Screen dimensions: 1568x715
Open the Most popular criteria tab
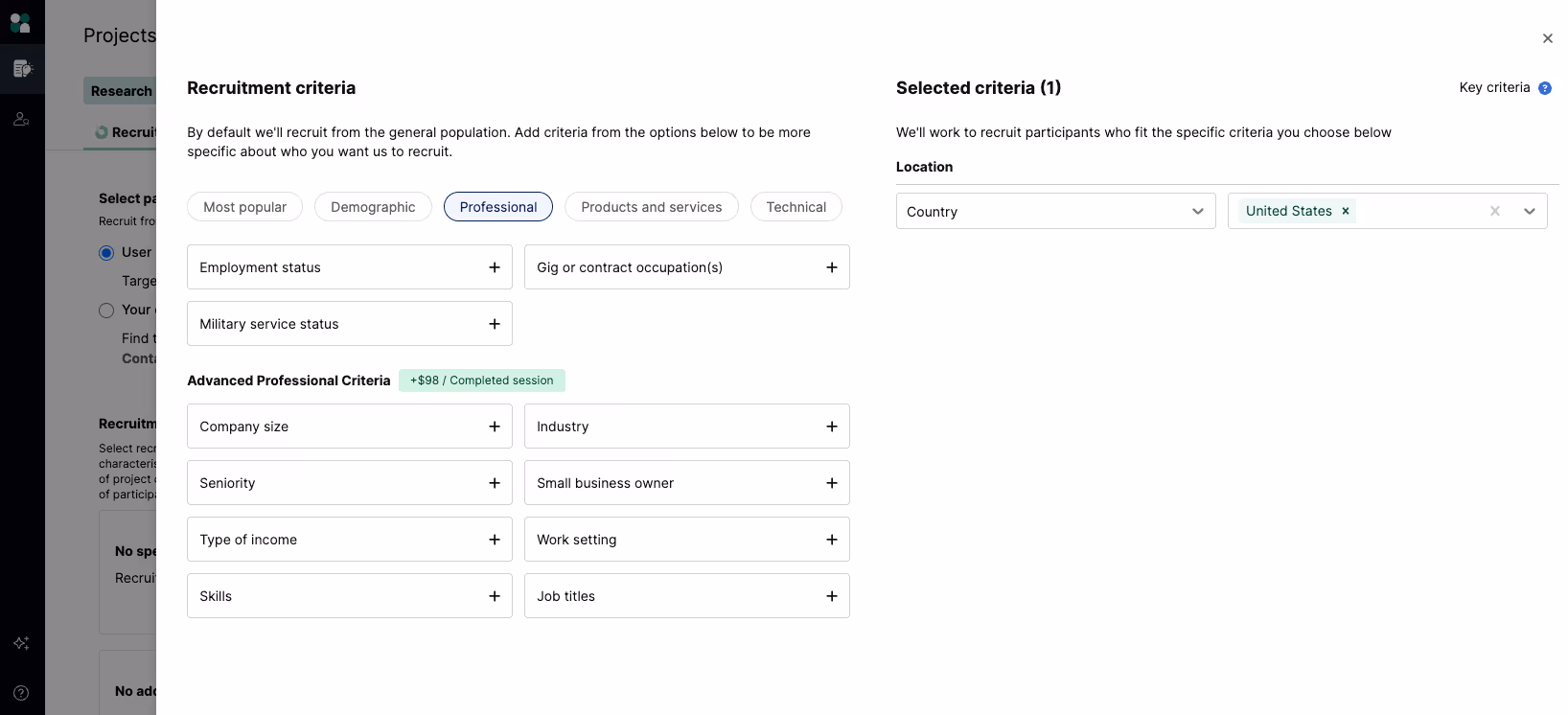coord(244,207)
